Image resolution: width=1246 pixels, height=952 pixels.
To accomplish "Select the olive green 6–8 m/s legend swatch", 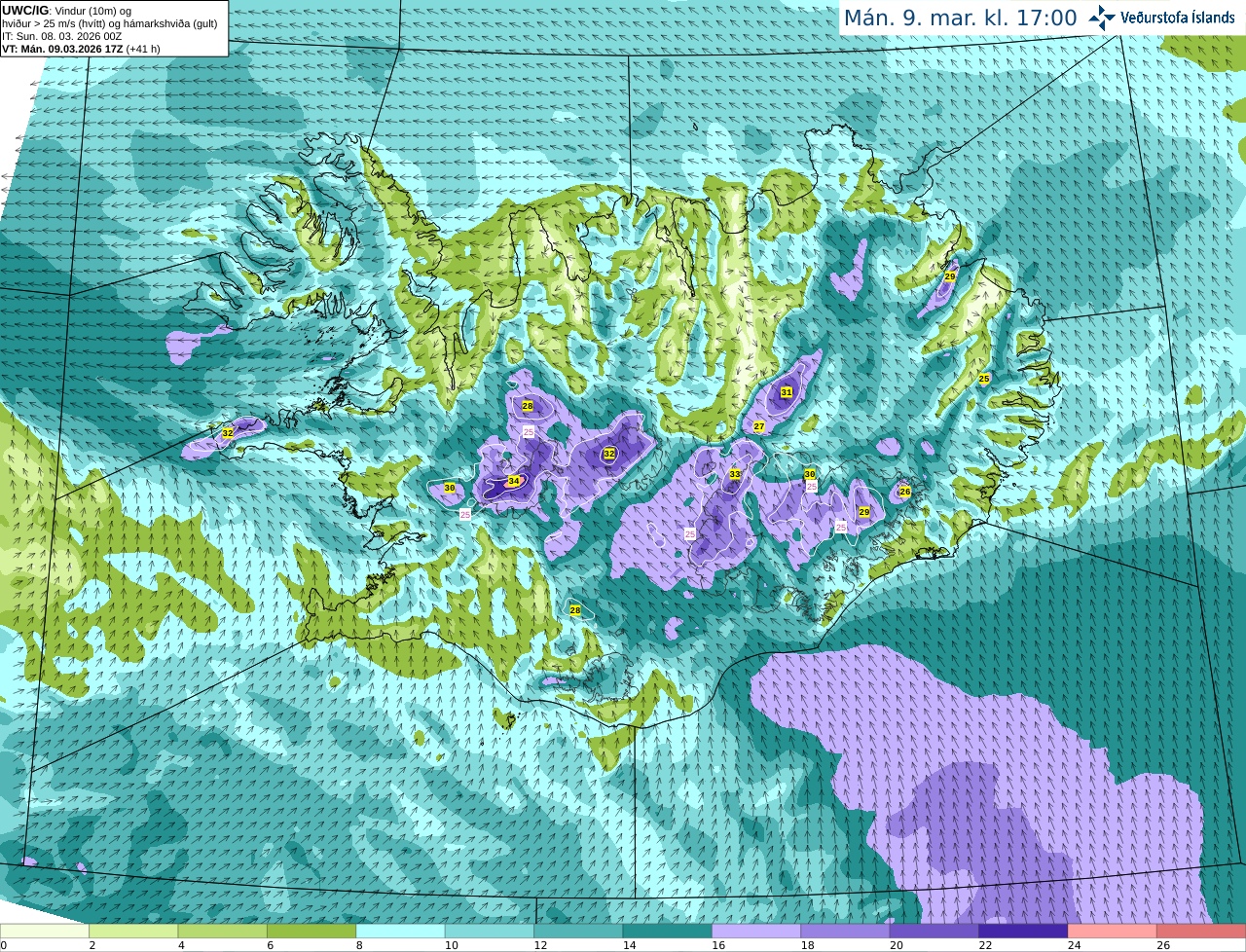I will point(311,931).
